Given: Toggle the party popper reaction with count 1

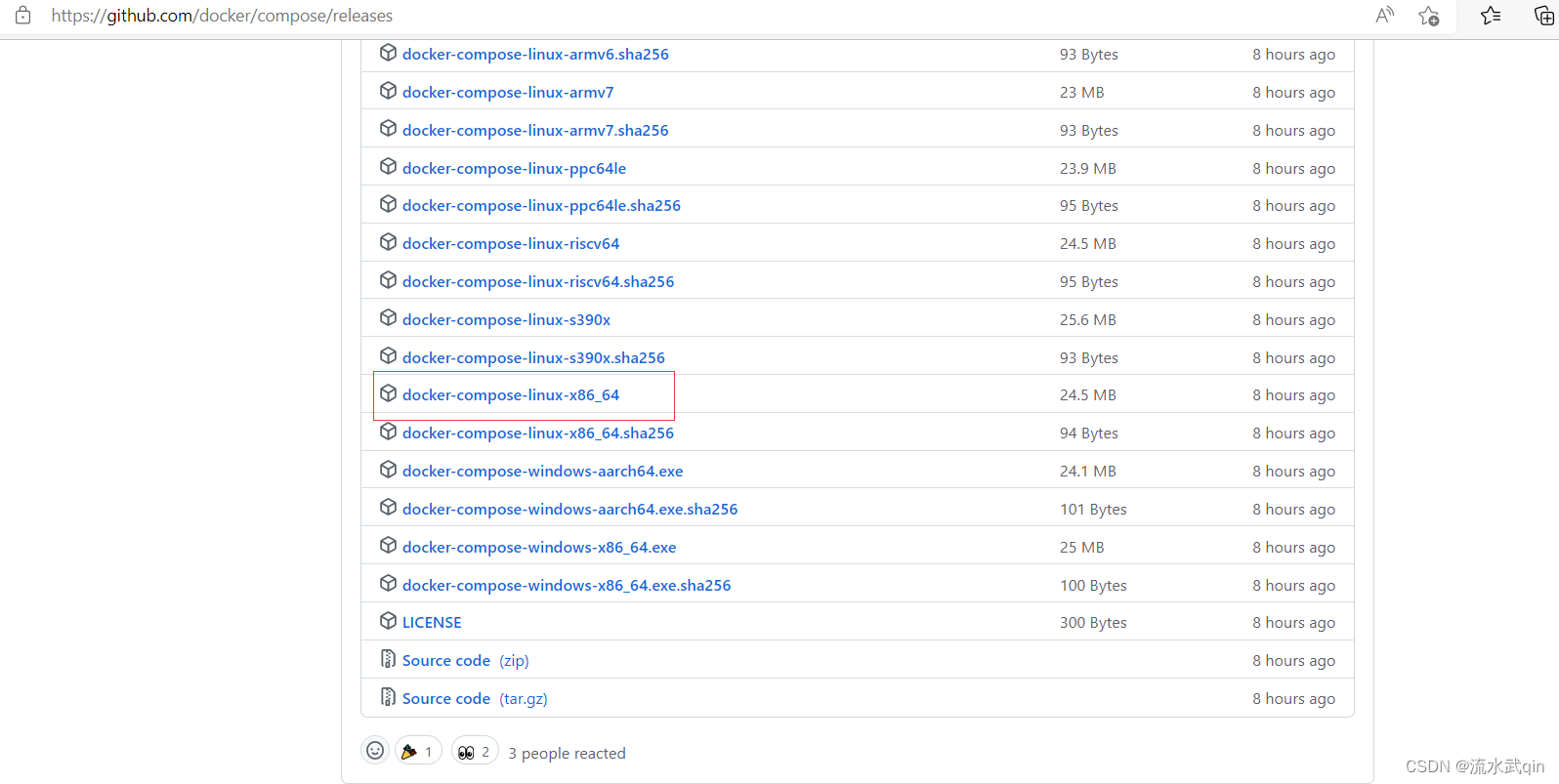Looking at the screenshot, I should (x=418, y=752).
